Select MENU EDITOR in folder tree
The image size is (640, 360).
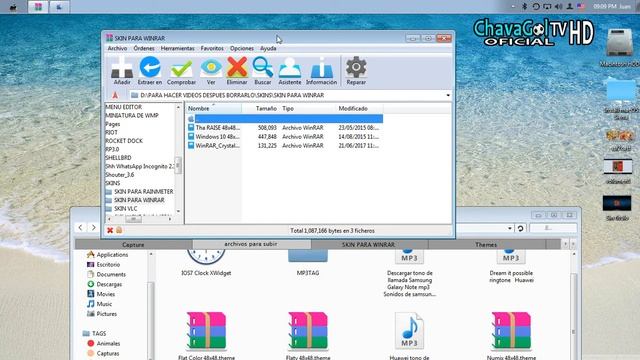coord(124,107)
